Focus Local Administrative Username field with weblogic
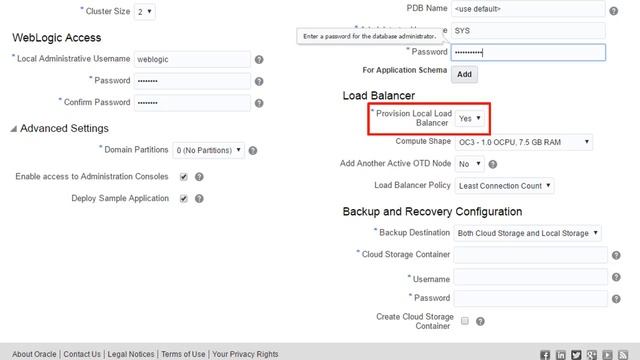Image resolution: width=640 pixels, height=360 pixels. (192, 59)
